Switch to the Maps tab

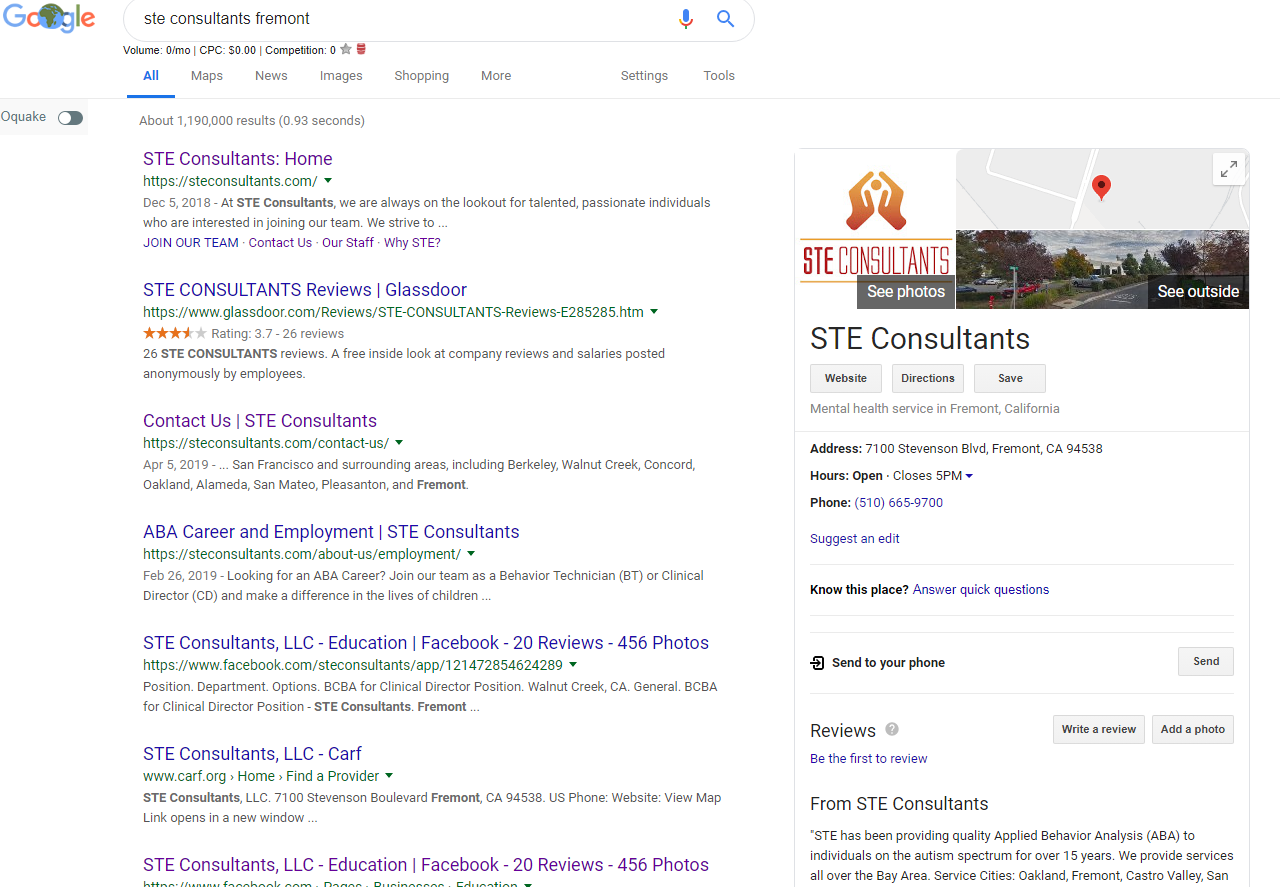point(207,75)
